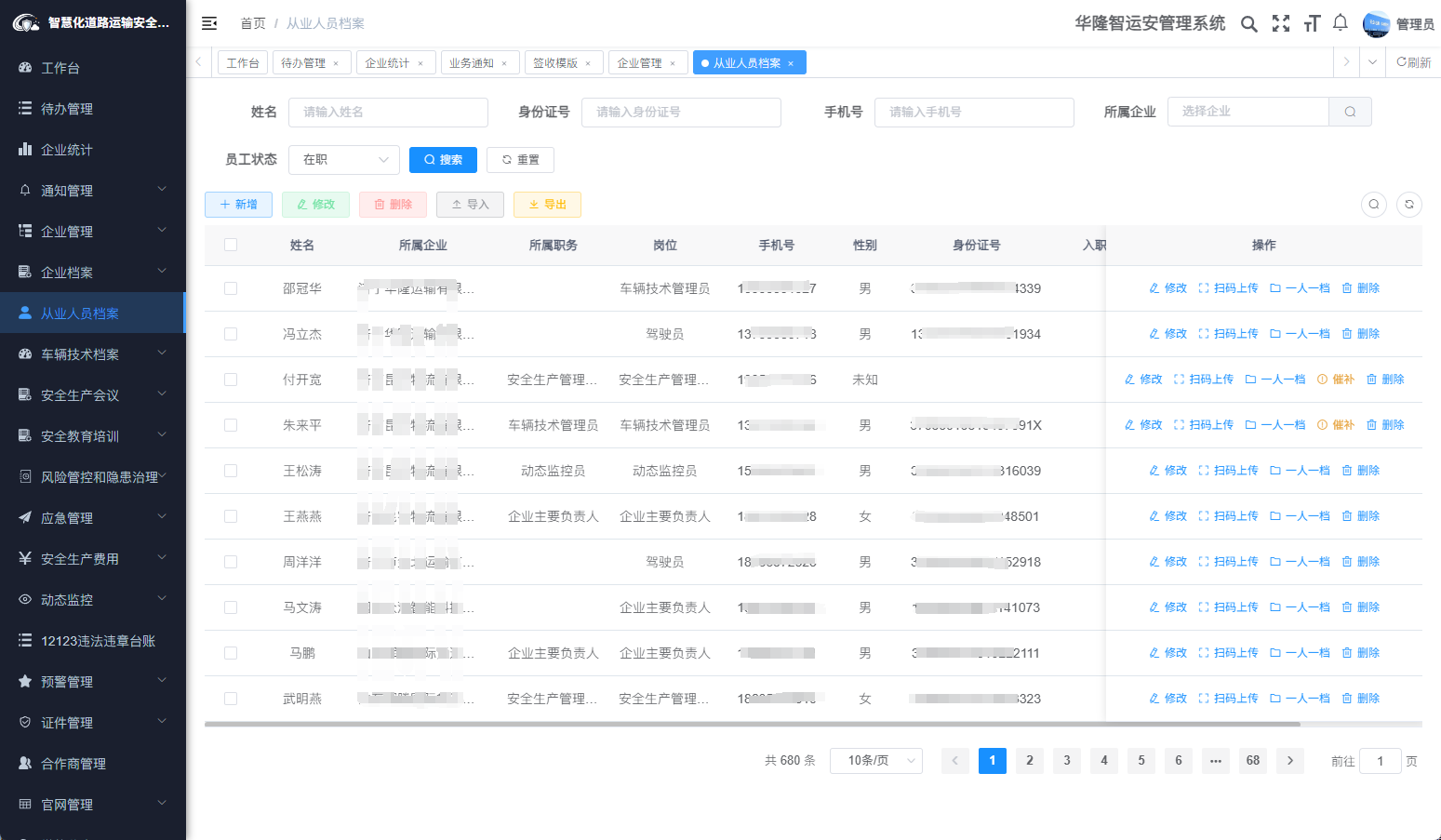Screen dimensions: 1441x840
Task: Check the 朱来平 row checkbox
Action: click(231, 425)
